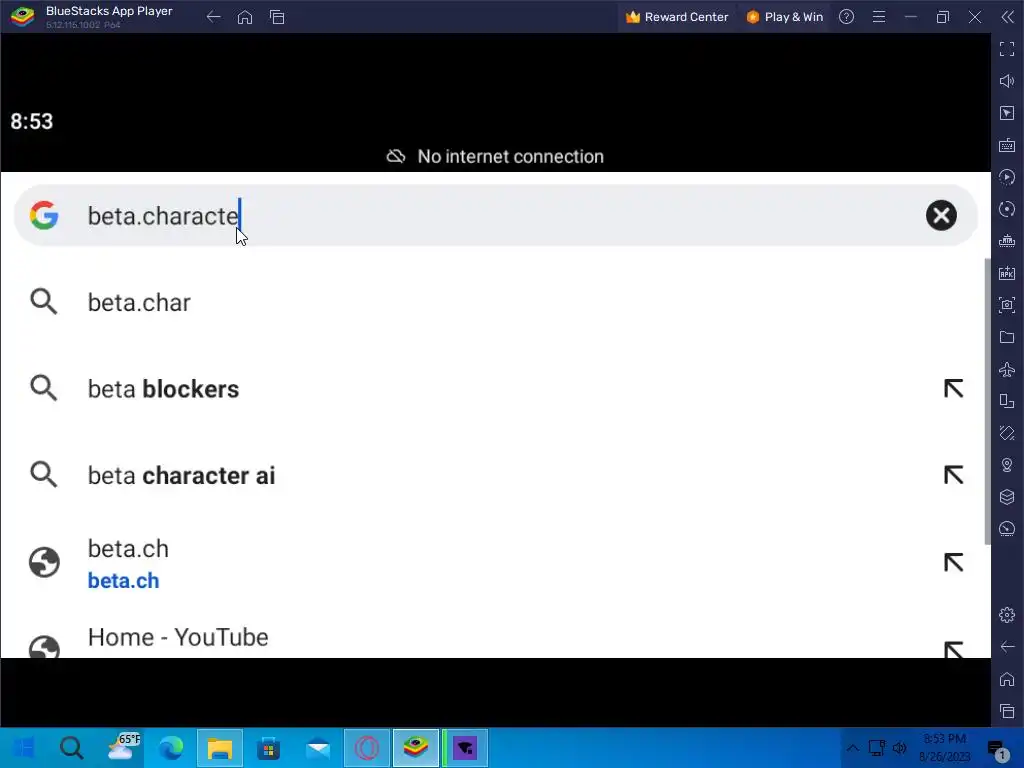Focus the beta.characte search field
This screenshot has height=768, width=1024.
(495, 216)
